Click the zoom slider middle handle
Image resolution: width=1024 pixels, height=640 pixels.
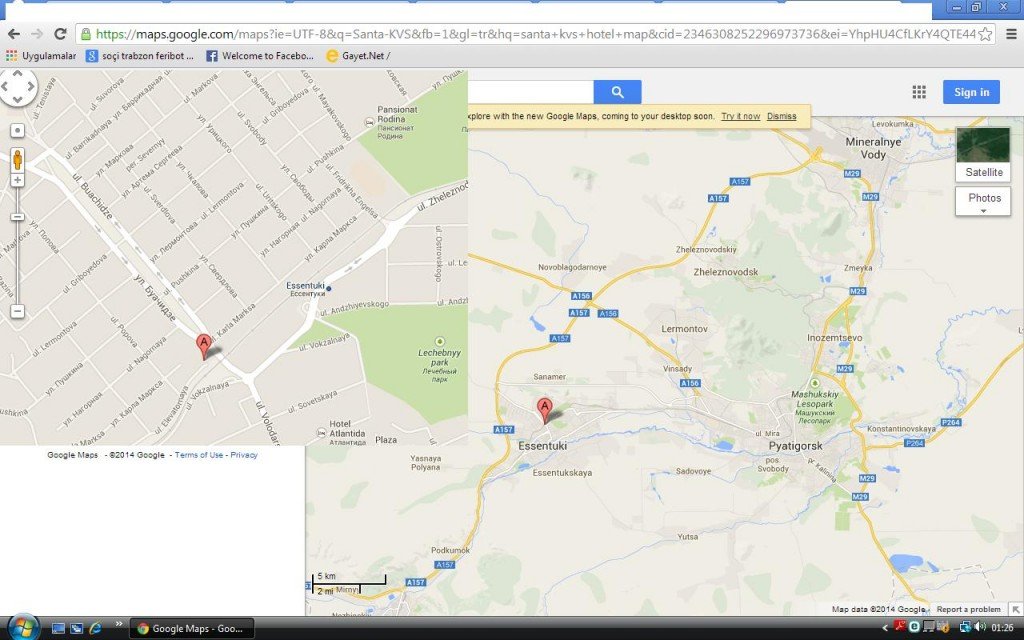17,216
